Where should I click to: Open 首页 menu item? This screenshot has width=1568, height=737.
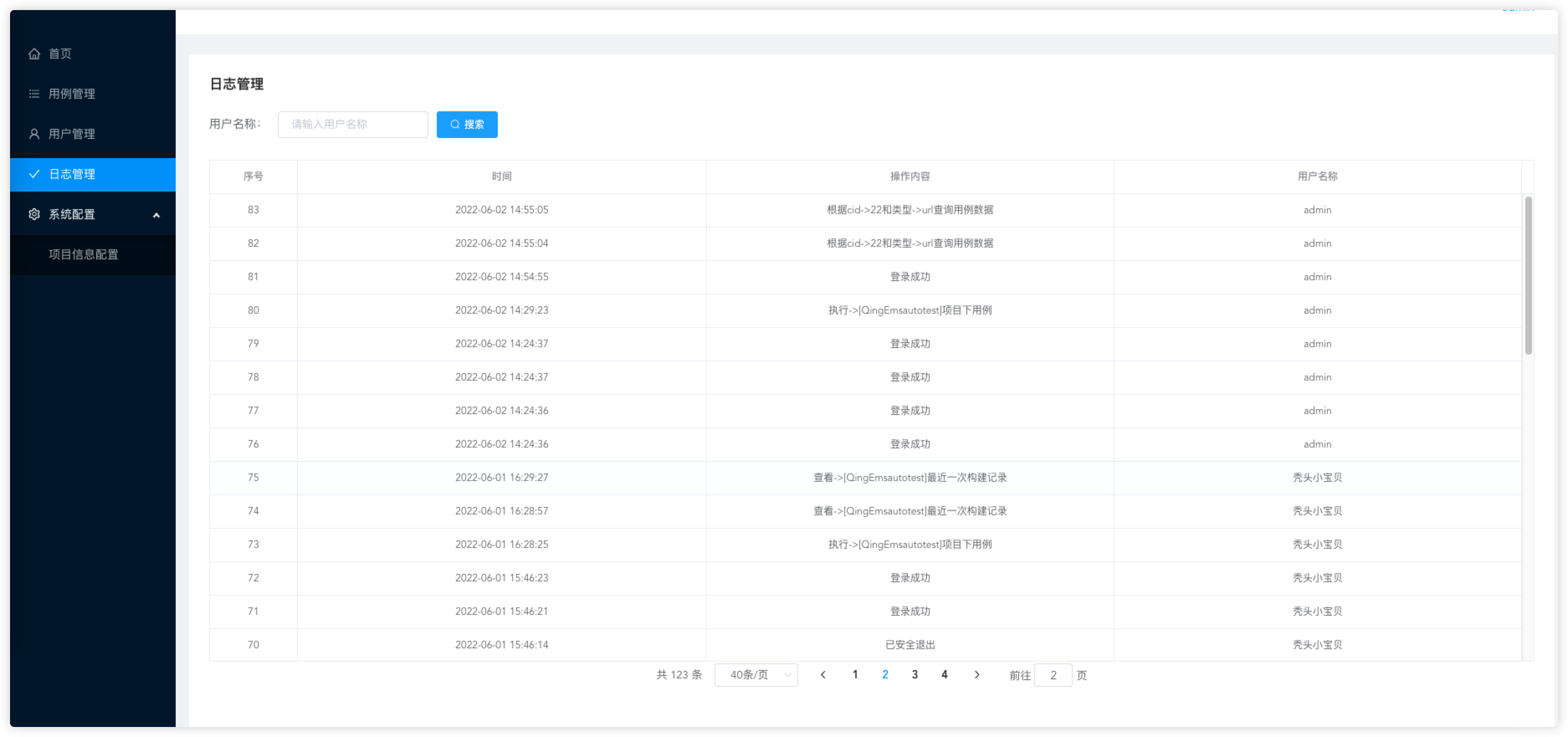92,54
